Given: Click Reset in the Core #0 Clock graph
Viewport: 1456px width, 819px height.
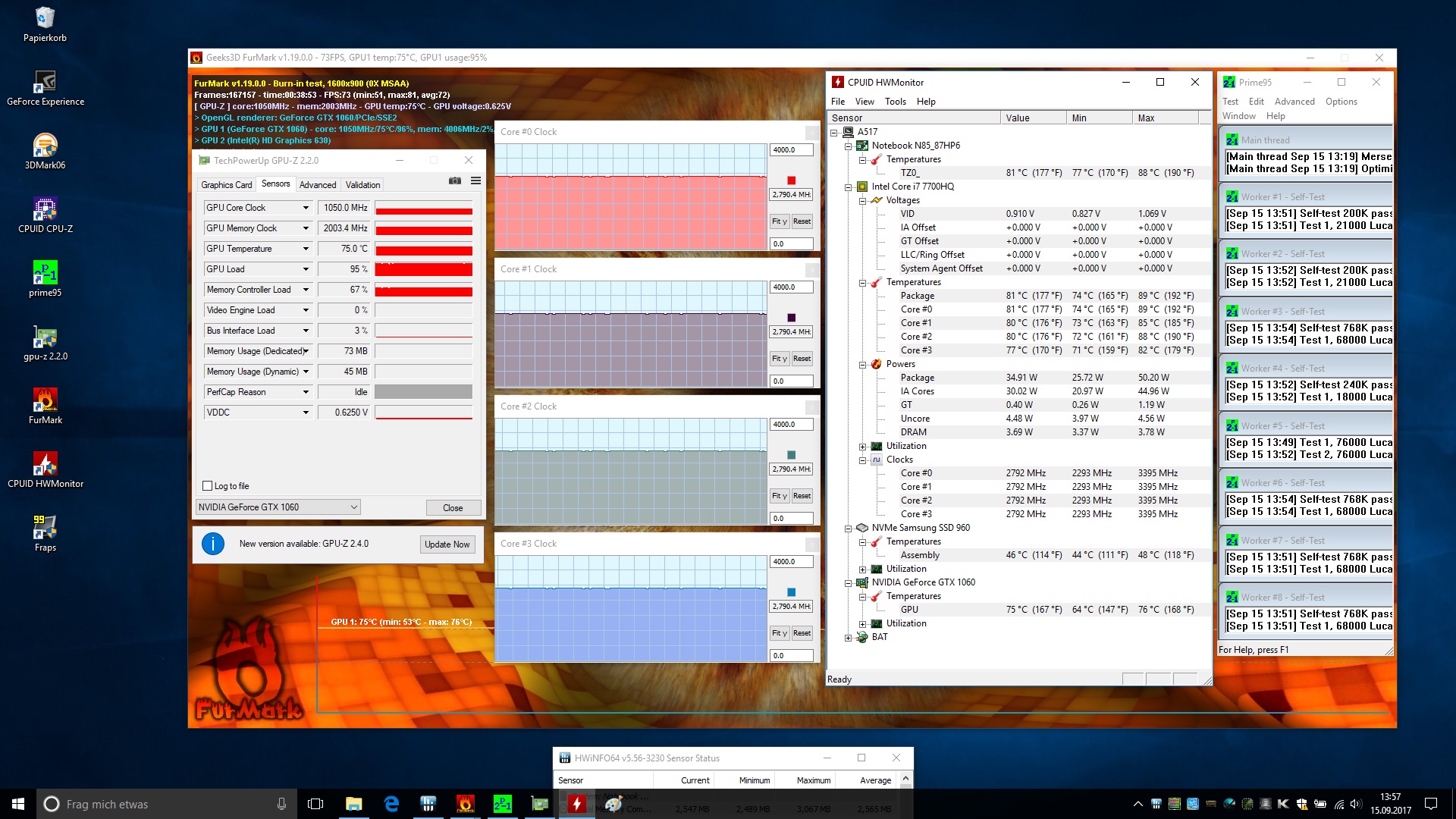Looking at the screenshot, I should 802,221.
